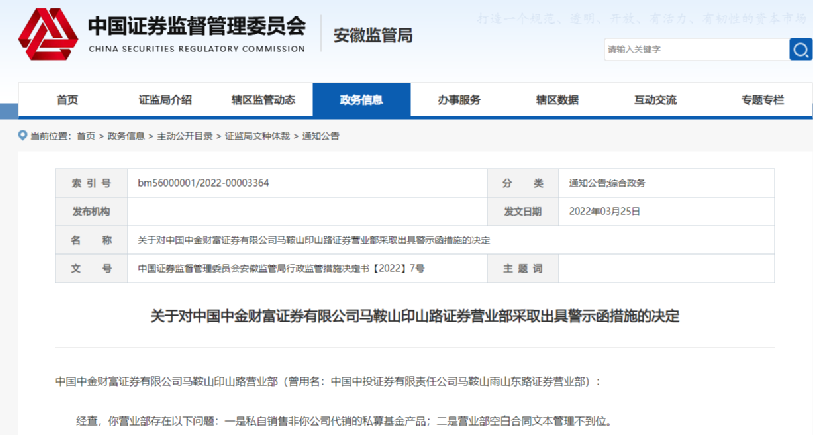Image resolution: width=813 pixels, height=435 pixels.
Task: Click the 发文日期 label cell
Action: tap(523, 212)
